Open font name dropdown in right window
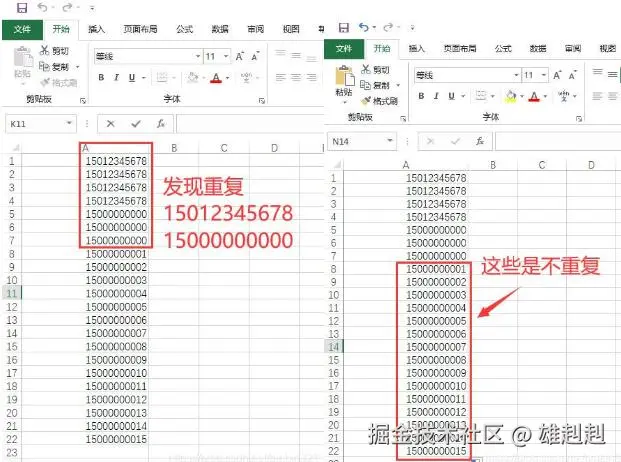Viewport: 621px width, 462px height. 516,75
